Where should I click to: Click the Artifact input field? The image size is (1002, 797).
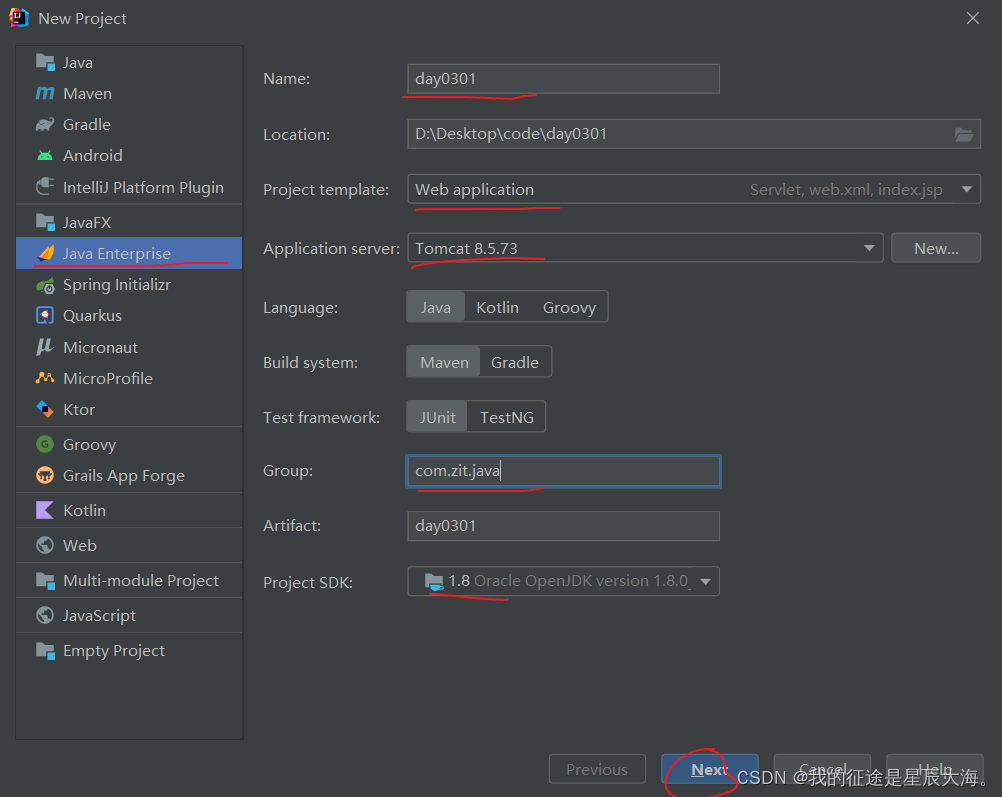[562, 525]
